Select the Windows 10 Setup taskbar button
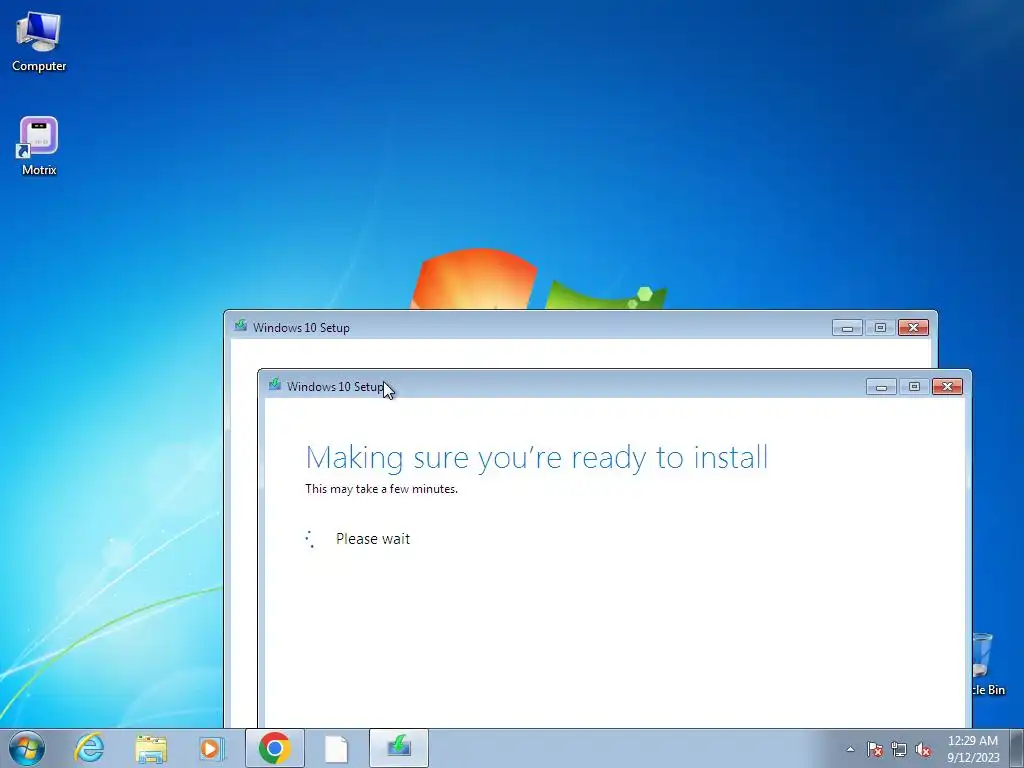Screen dimensions: 1024x768 point(398,748)
